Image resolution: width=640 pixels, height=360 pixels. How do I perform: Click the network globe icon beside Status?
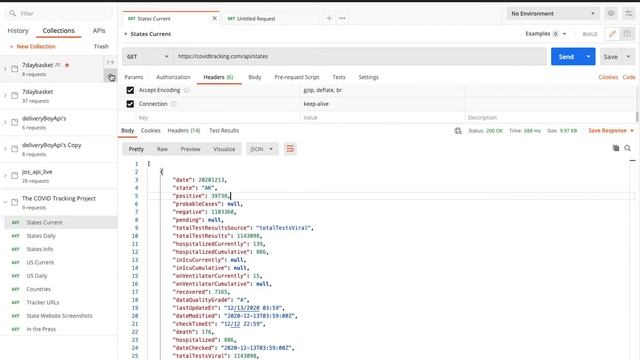[x=458, y=131]
